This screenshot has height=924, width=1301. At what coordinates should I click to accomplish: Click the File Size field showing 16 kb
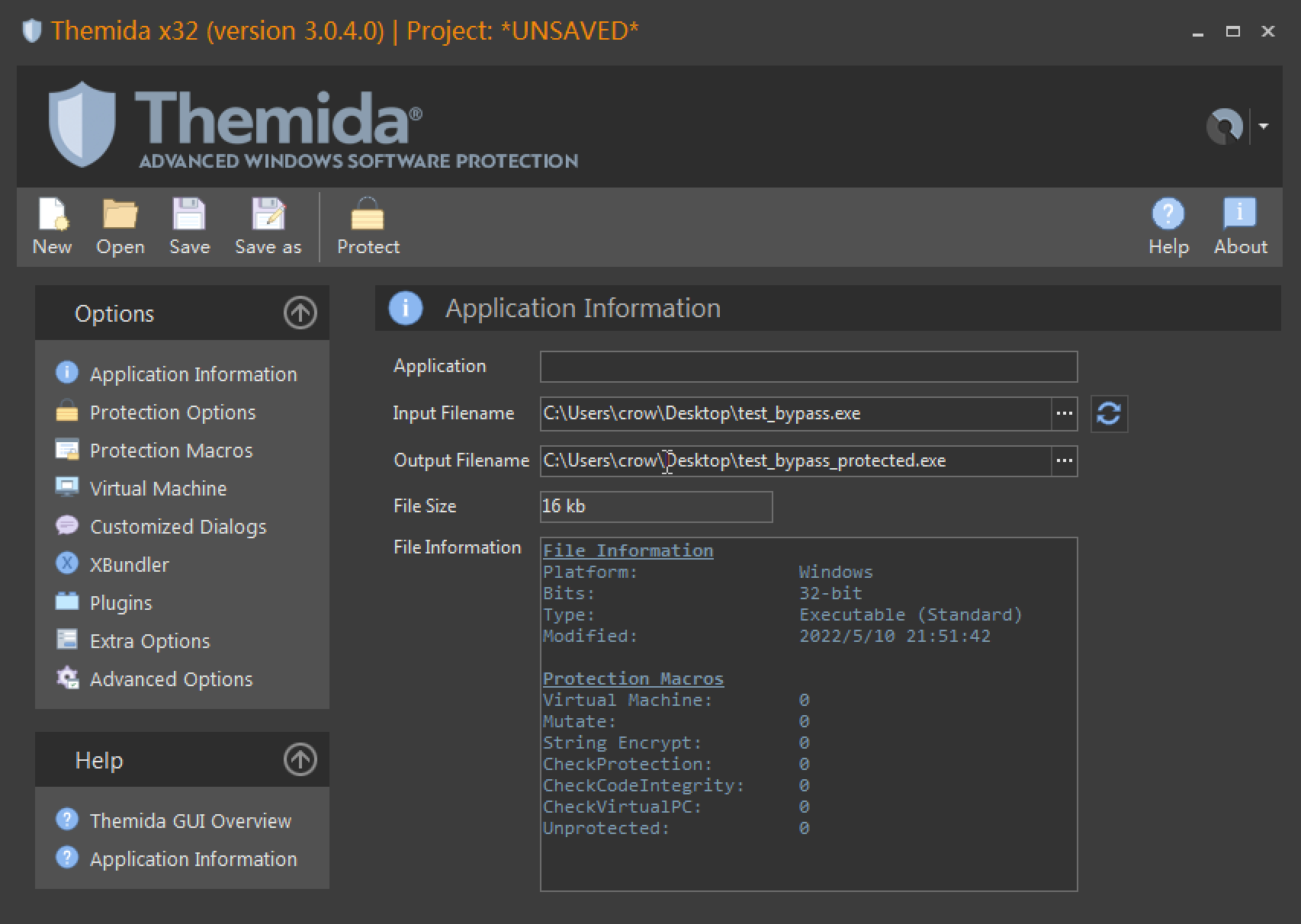point(656,507)
